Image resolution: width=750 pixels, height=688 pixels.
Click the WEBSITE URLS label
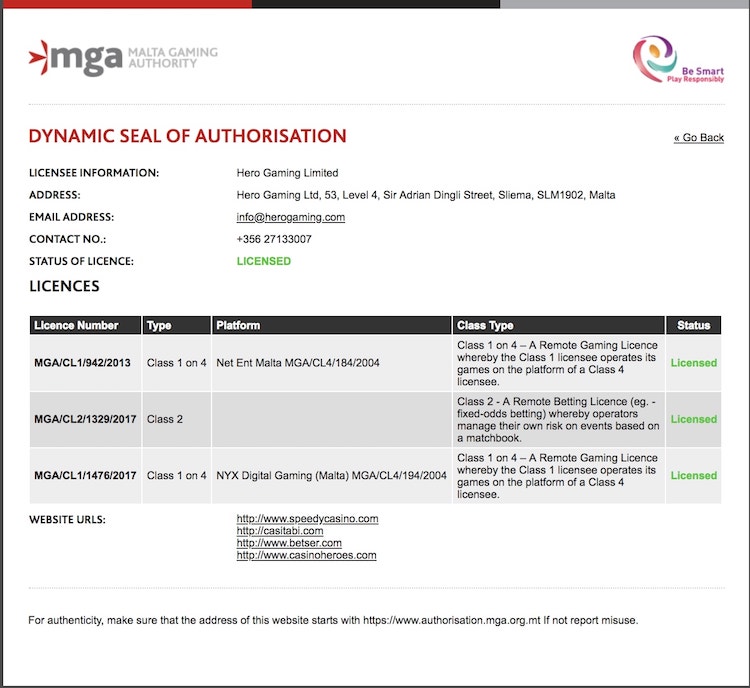[x=67, y=520]
